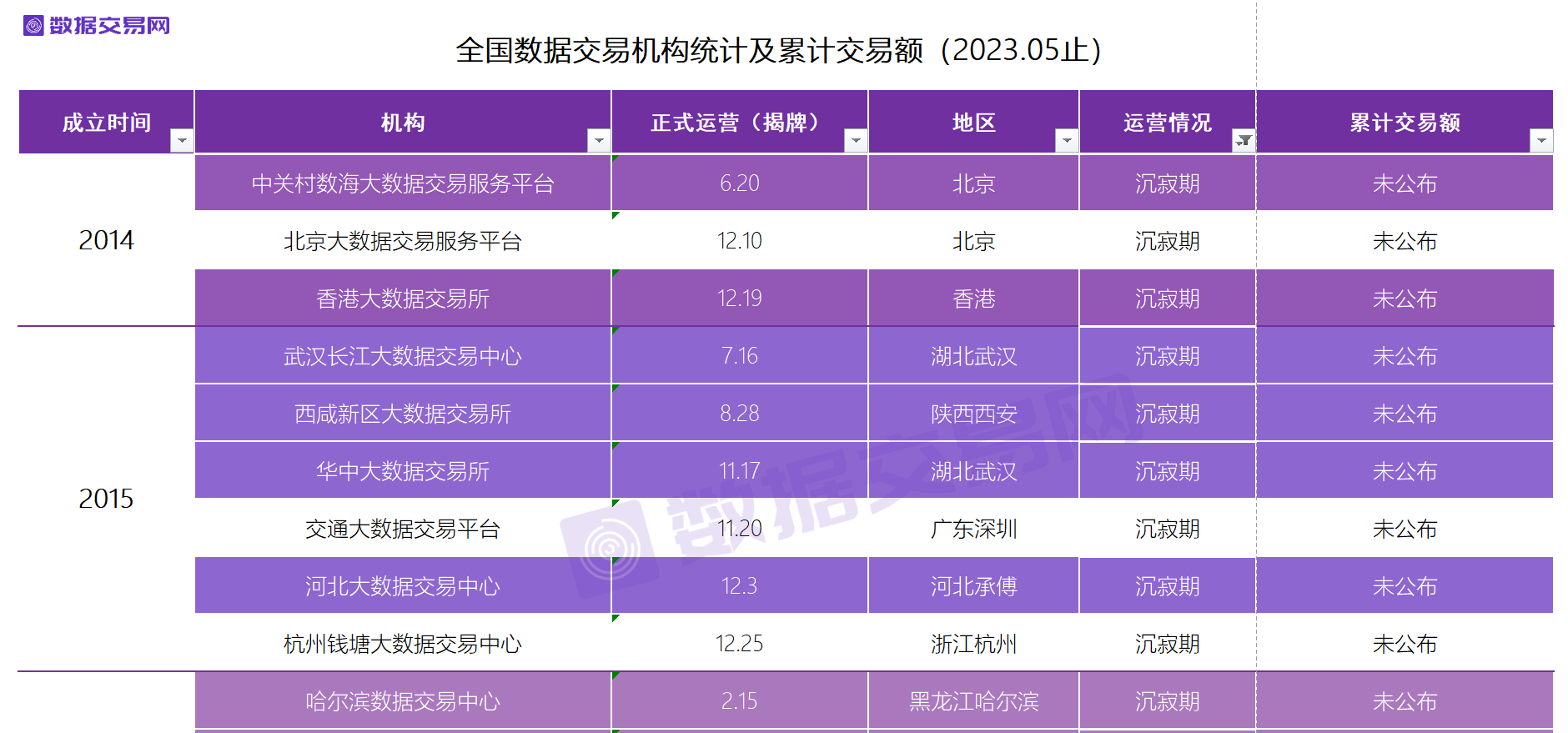Select the date cell 11.17
1568x733 pixels.
click(x=740, y=471)
